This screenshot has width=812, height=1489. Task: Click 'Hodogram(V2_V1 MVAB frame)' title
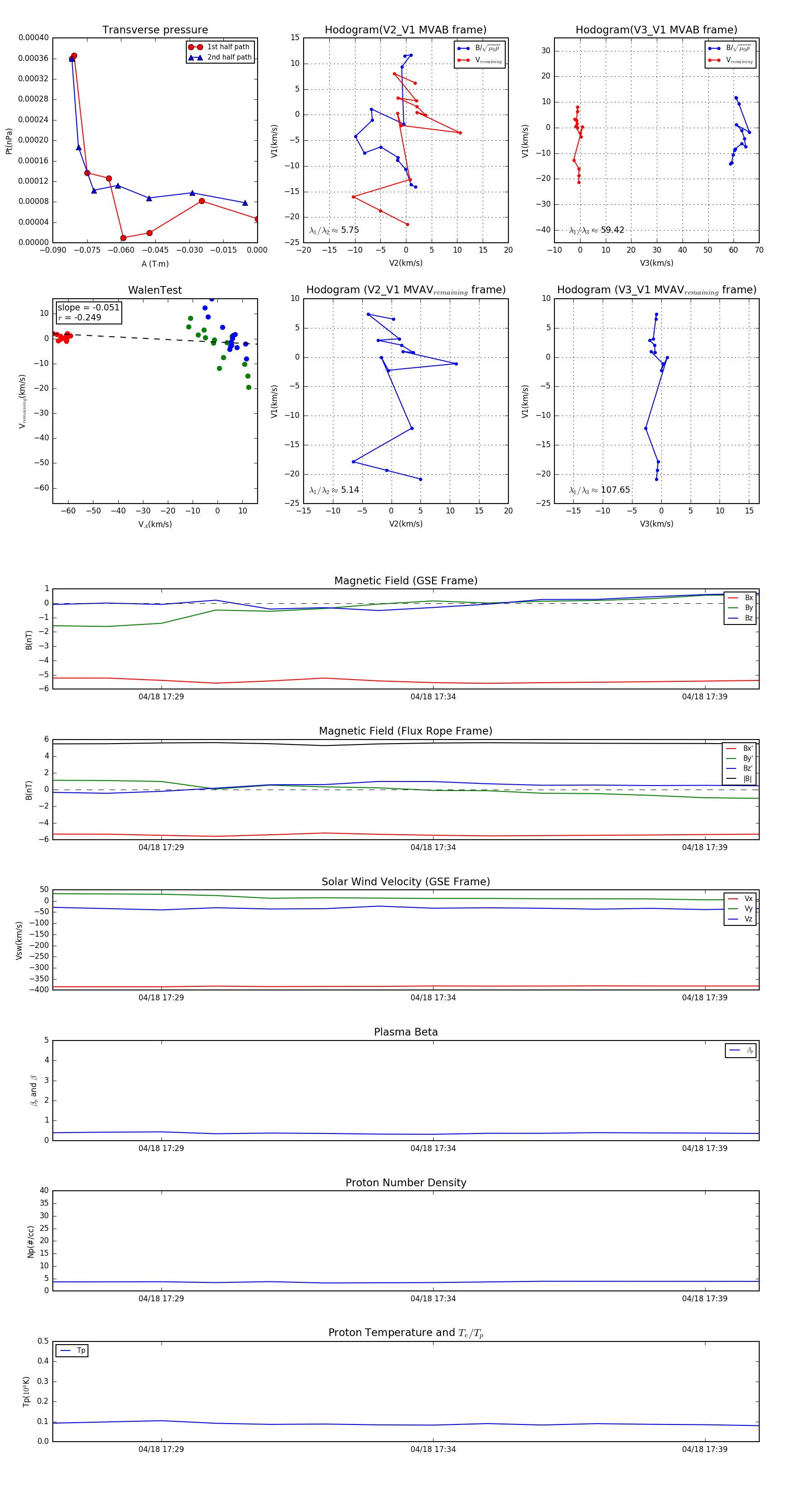[x=406, y=30]
